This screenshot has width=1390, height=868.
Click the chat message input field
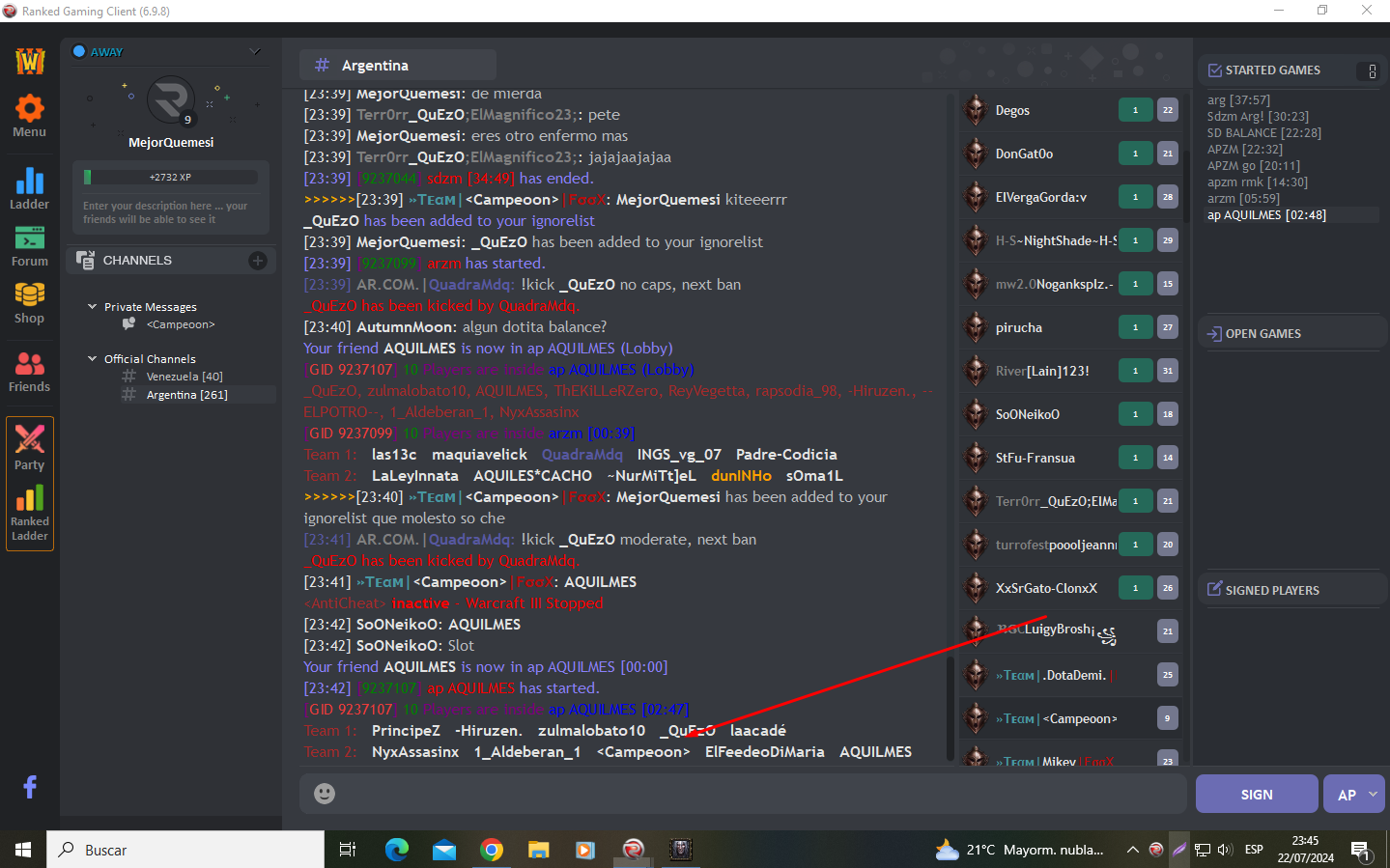[742, 794]
